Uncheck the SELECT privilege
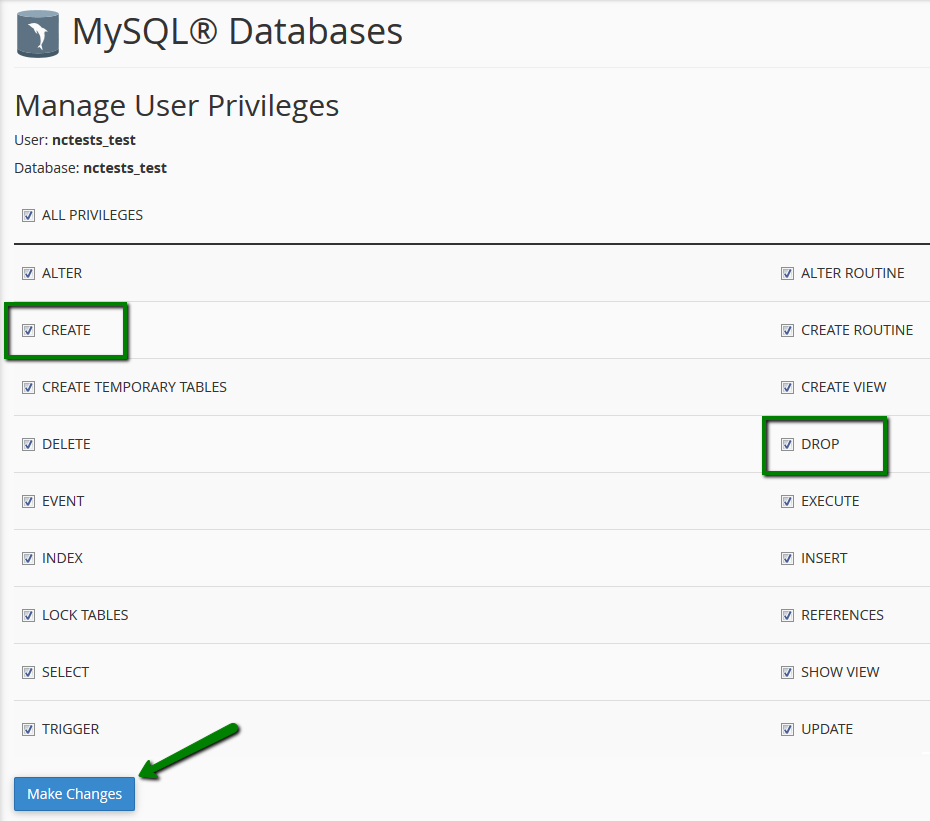 pos(28,672)
